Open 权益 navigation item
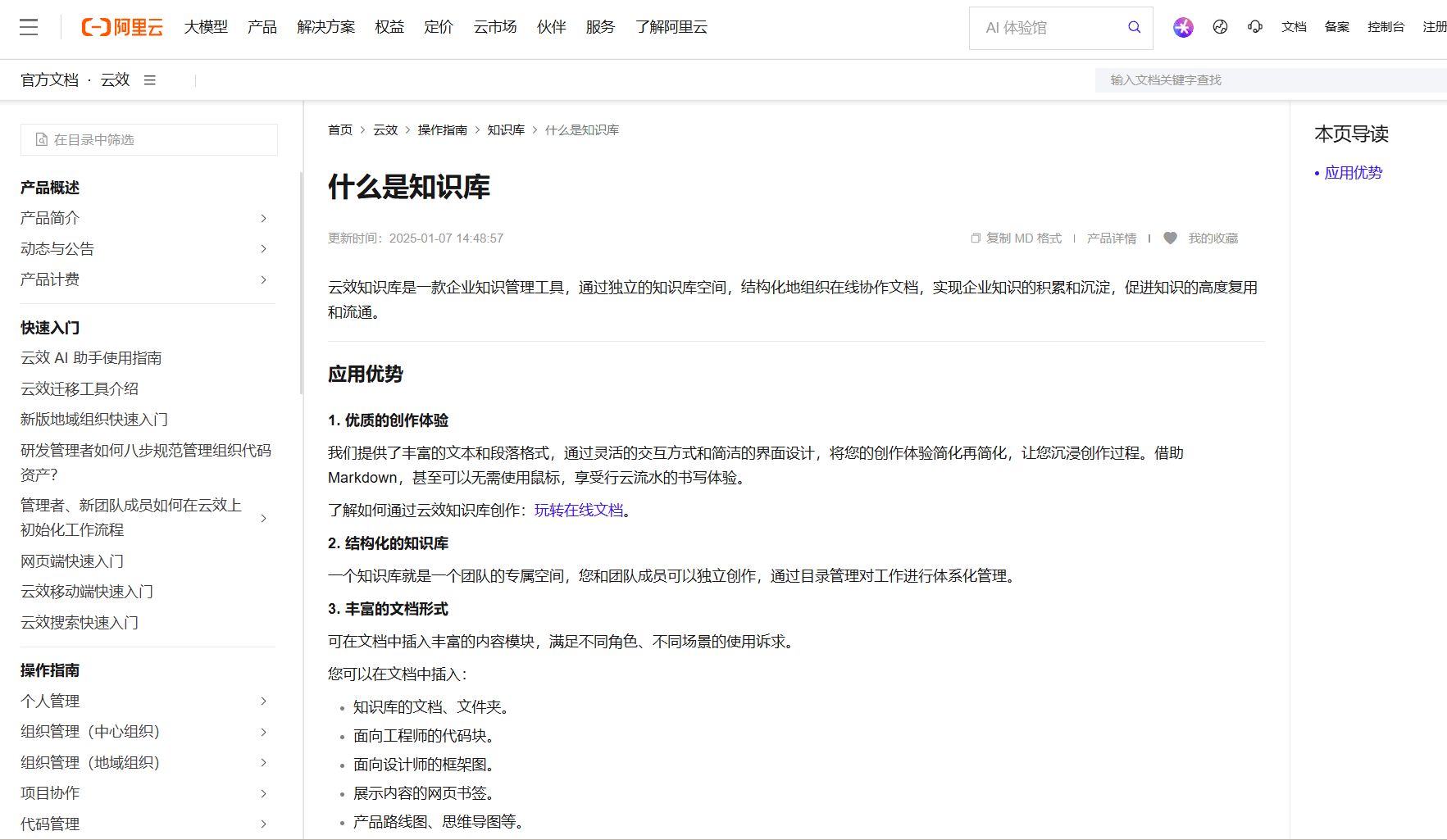1447x840 pixels. (389, 27)
